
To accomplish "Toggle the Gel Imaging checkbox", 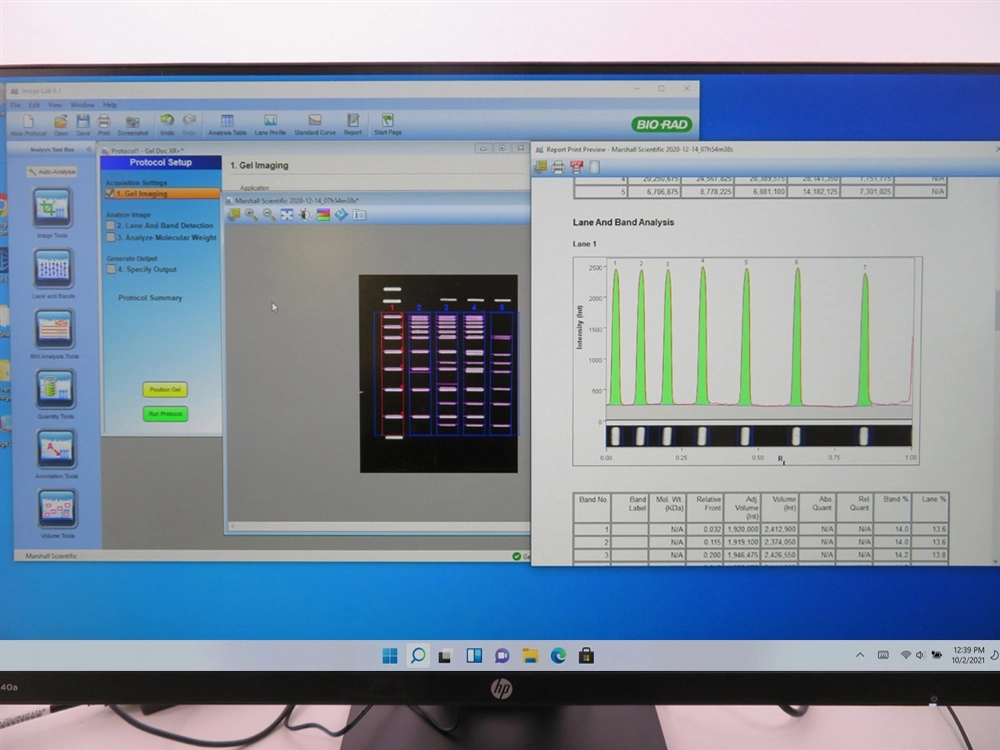I will point(109,194).
